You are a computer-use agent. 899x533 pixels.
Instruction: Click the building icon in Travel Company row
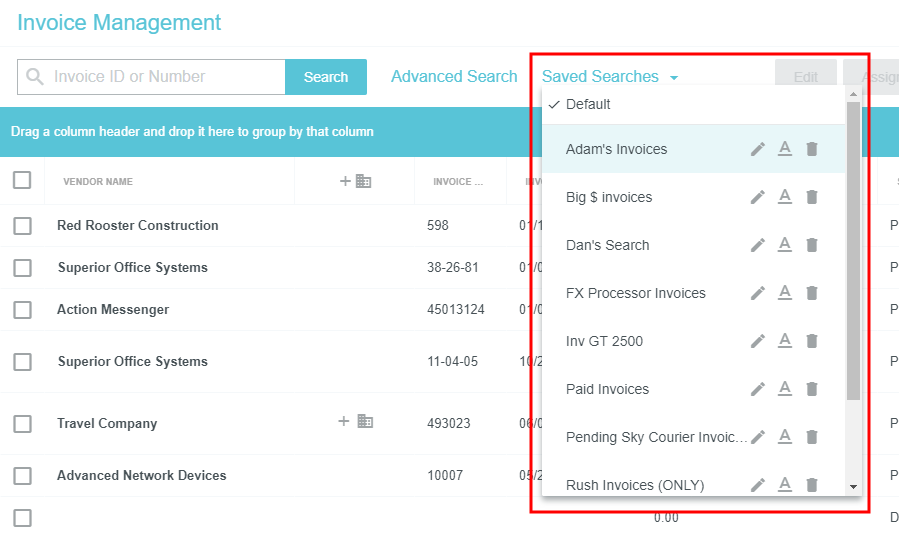[x=365, y=422]
